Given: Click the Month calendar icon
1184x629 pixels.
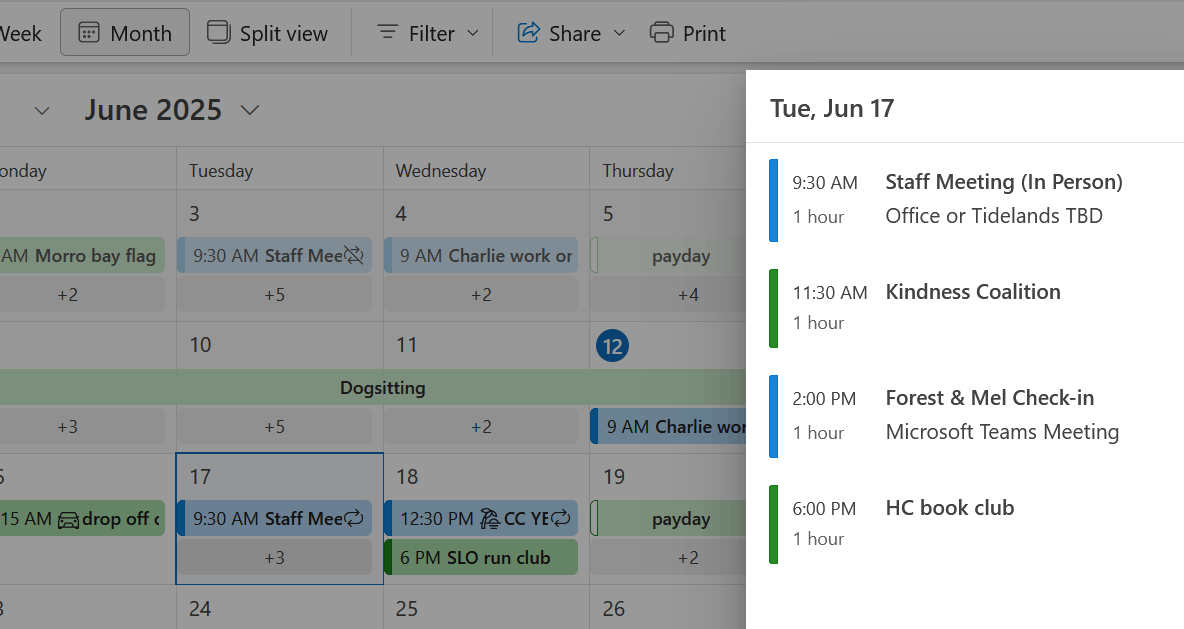Looking at the screenshot, I should pos(89,33).
